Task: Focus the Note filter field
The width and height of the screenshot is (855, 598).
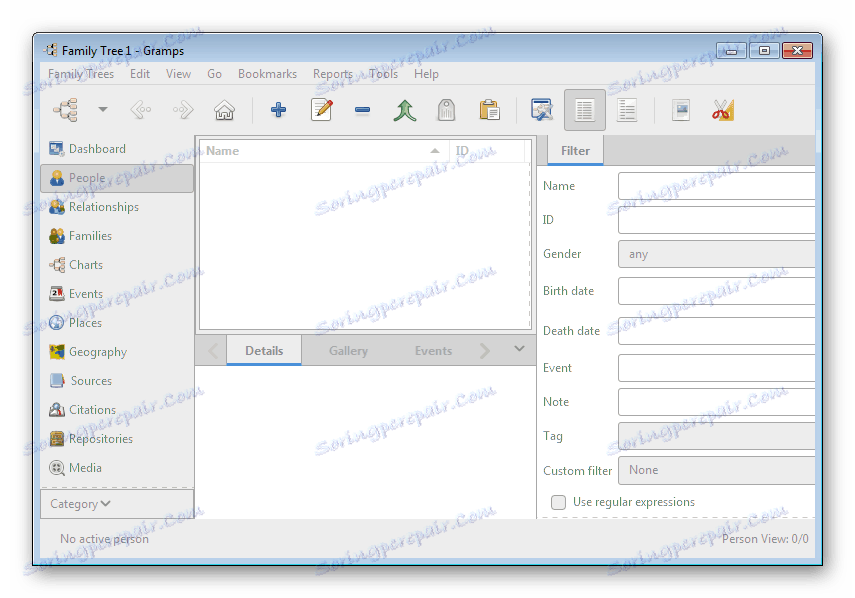Action: click(716, 402)
